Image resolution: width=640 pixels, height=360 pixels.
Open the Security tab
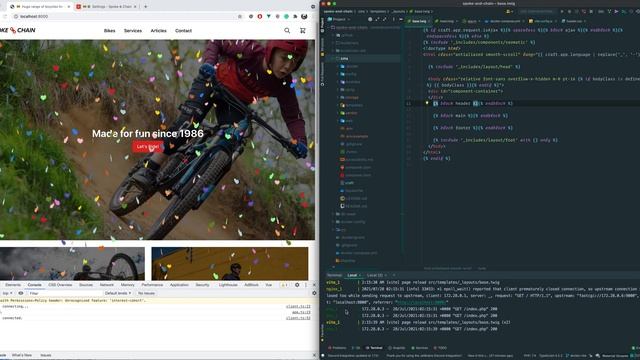click(x=202, y=285)
